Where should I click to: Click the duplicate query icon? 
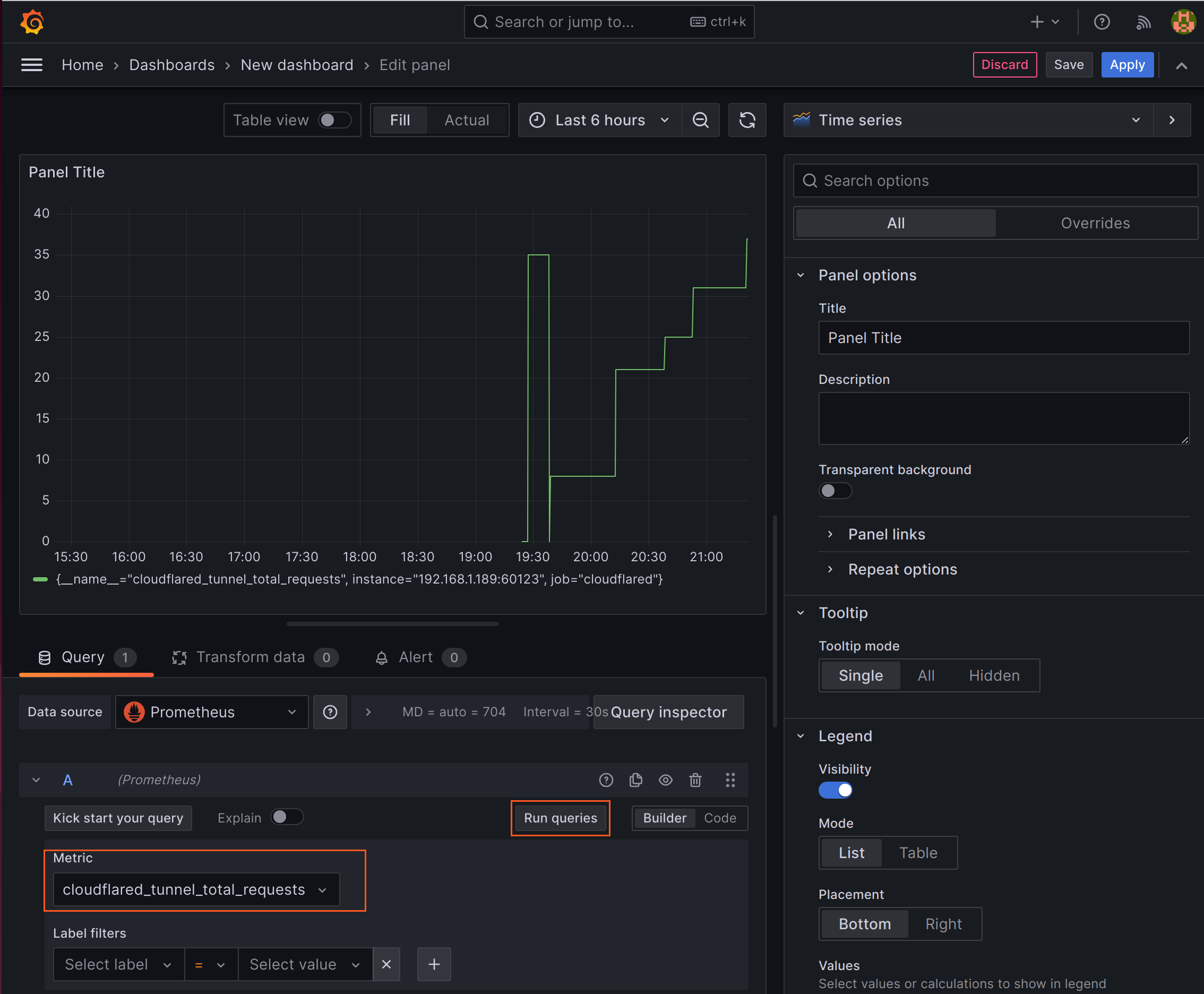click(636, 779)
